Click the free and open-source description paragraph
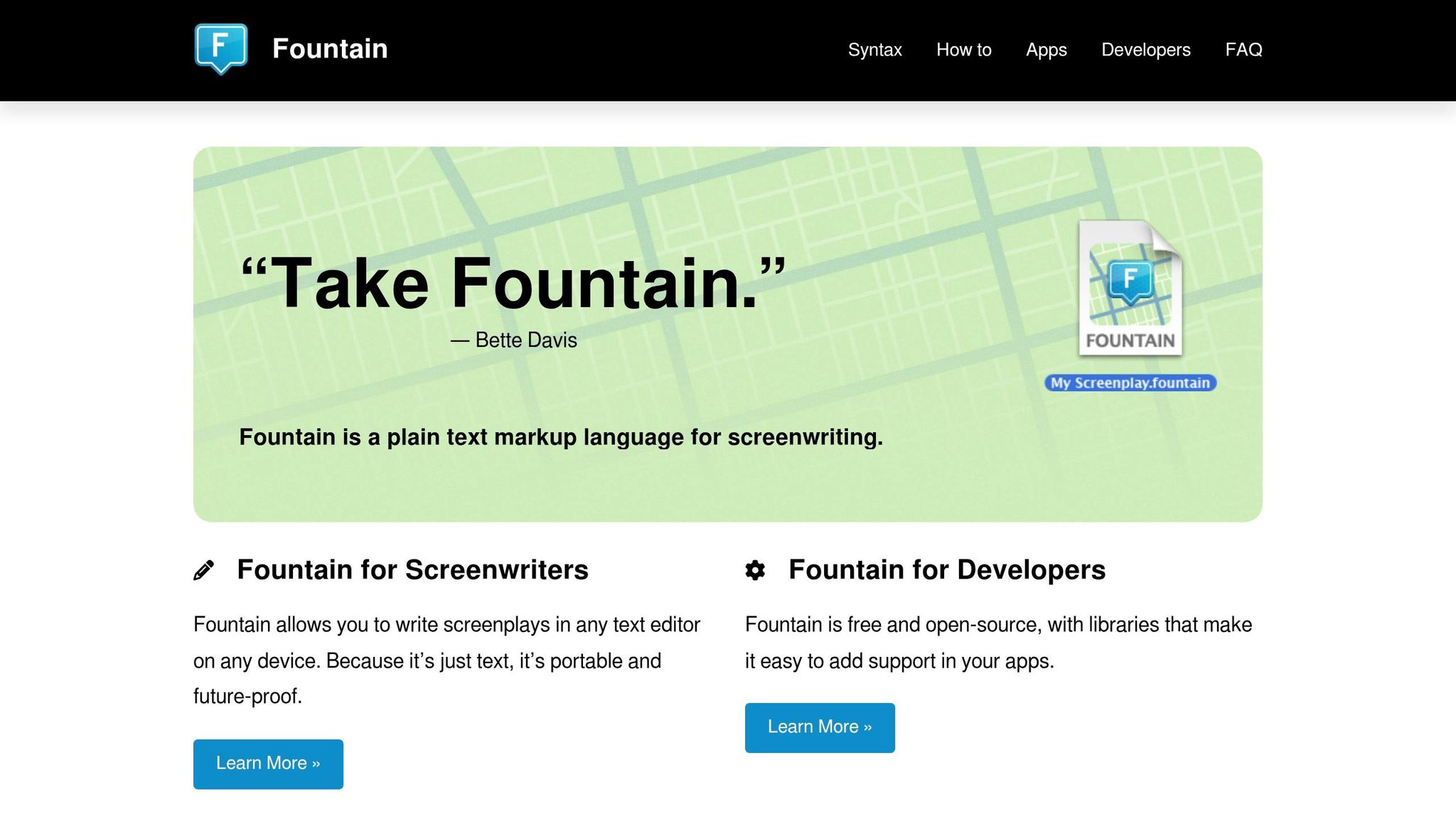The height and width of the screenshot is (819, 1456). point(998,643)
